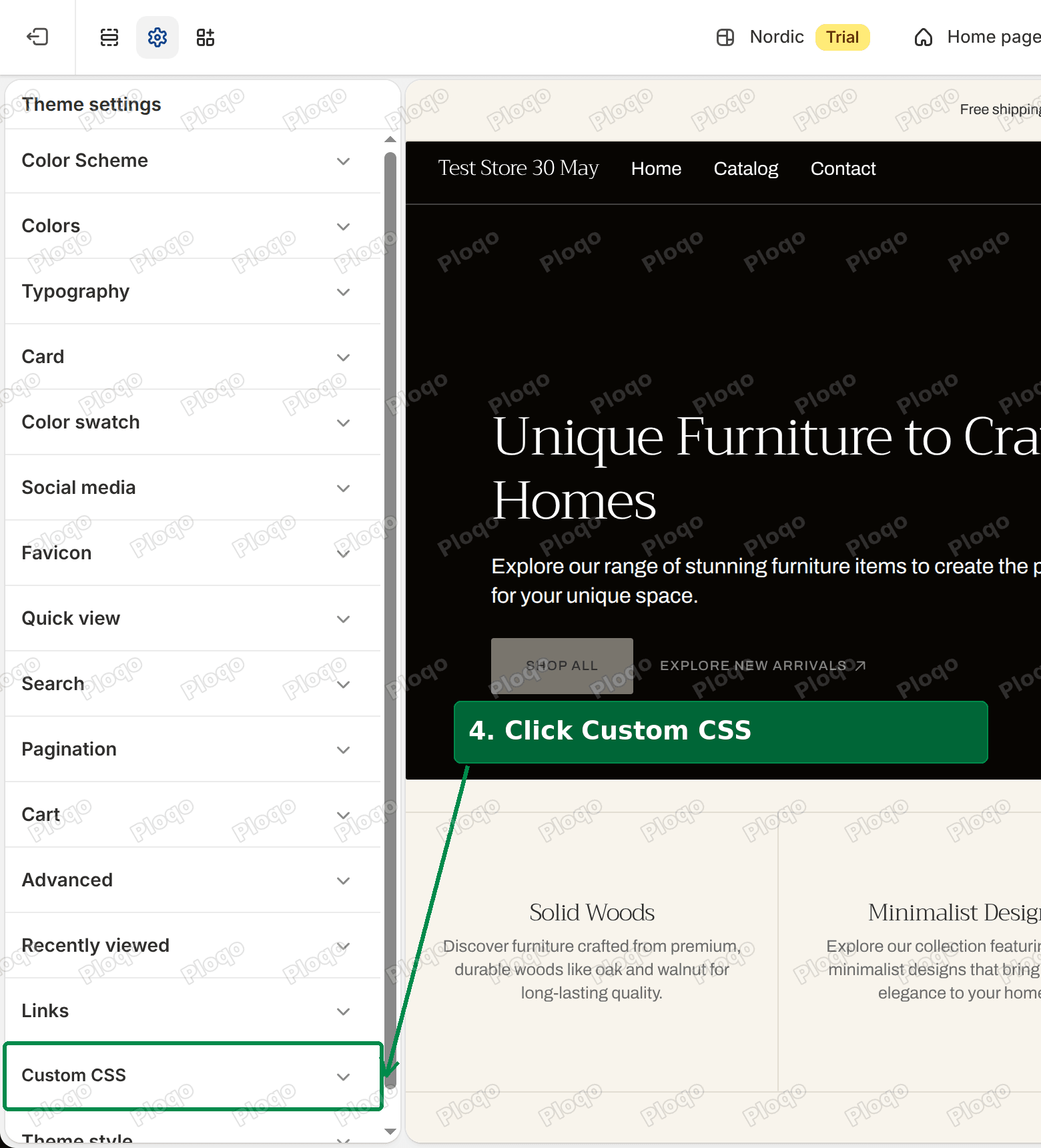
Task: Expand the Card settings section
Action: pos(193,357)
